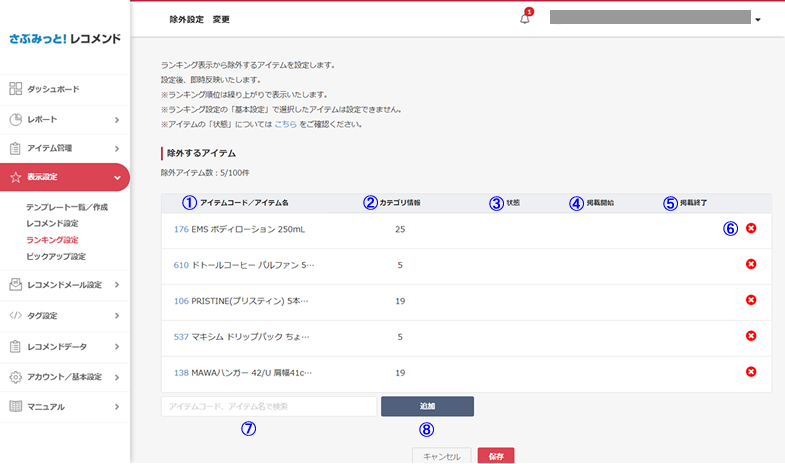Expand the アイテム管理 menu chevron
This screenshot has width=785, height=464.
point(117,149)
